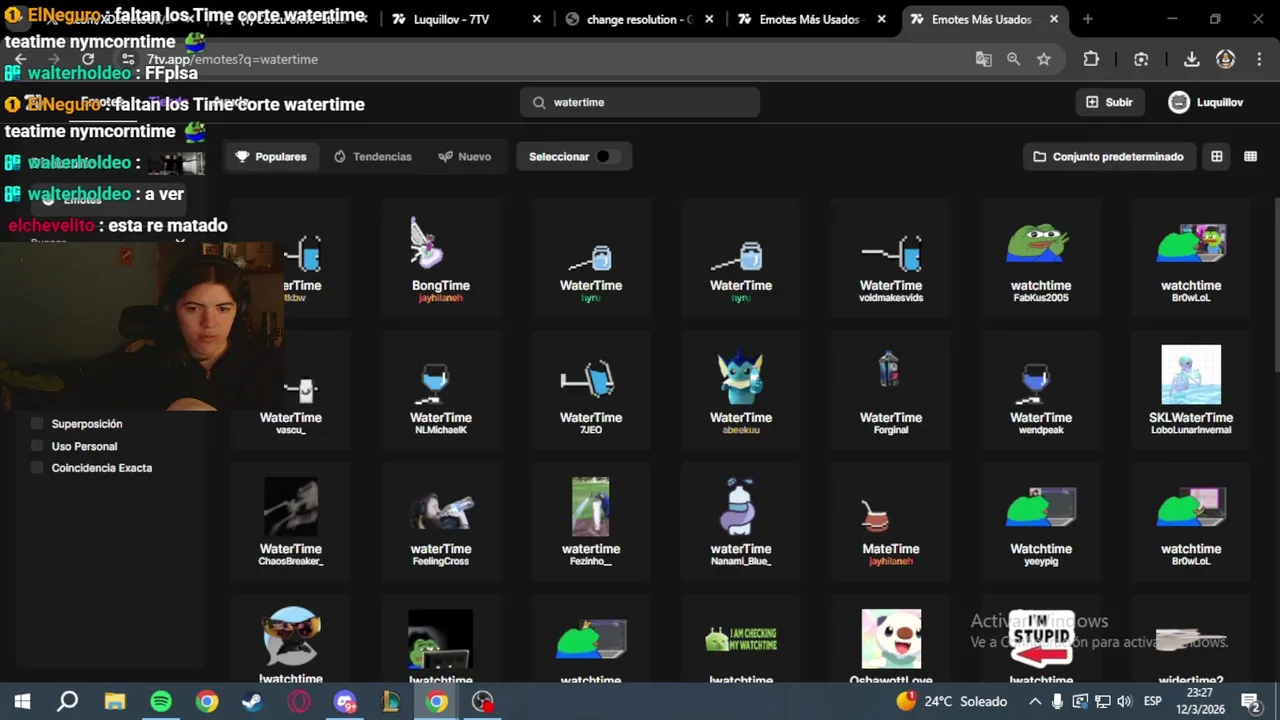Open the watertime emote by Fezinho_
This screenshot has width=1280, height=720.
pos(591,521)
